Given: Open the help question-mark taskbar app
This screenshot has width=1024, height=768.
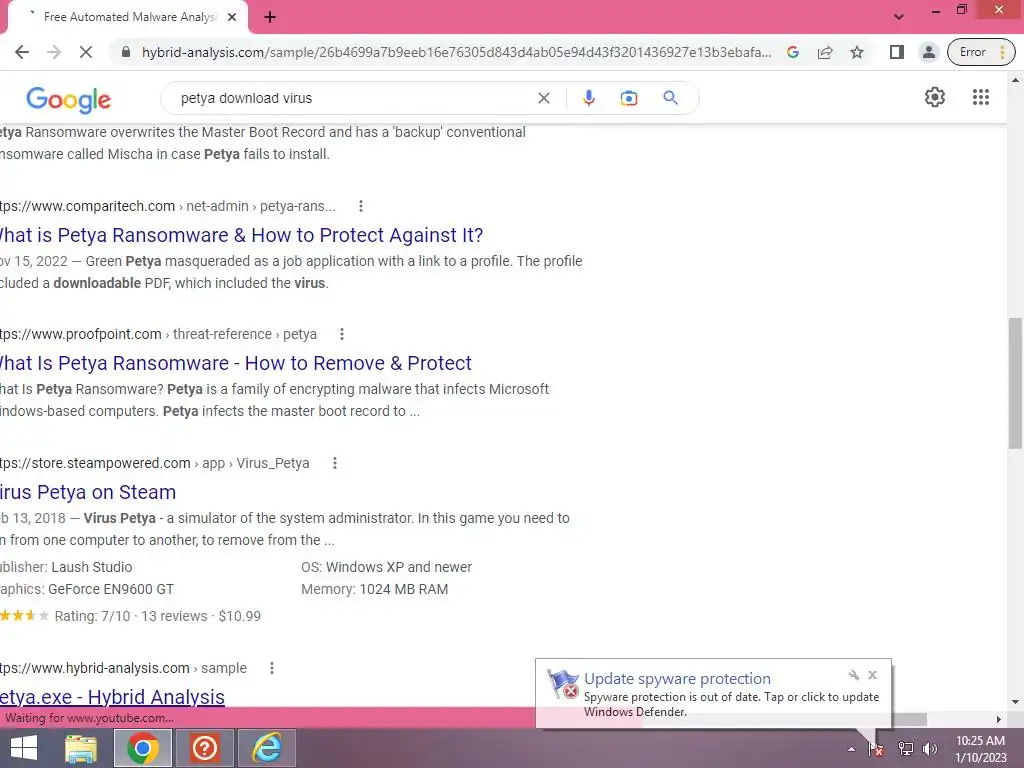Looking at the screenshot, I should (x=204, y=748).
